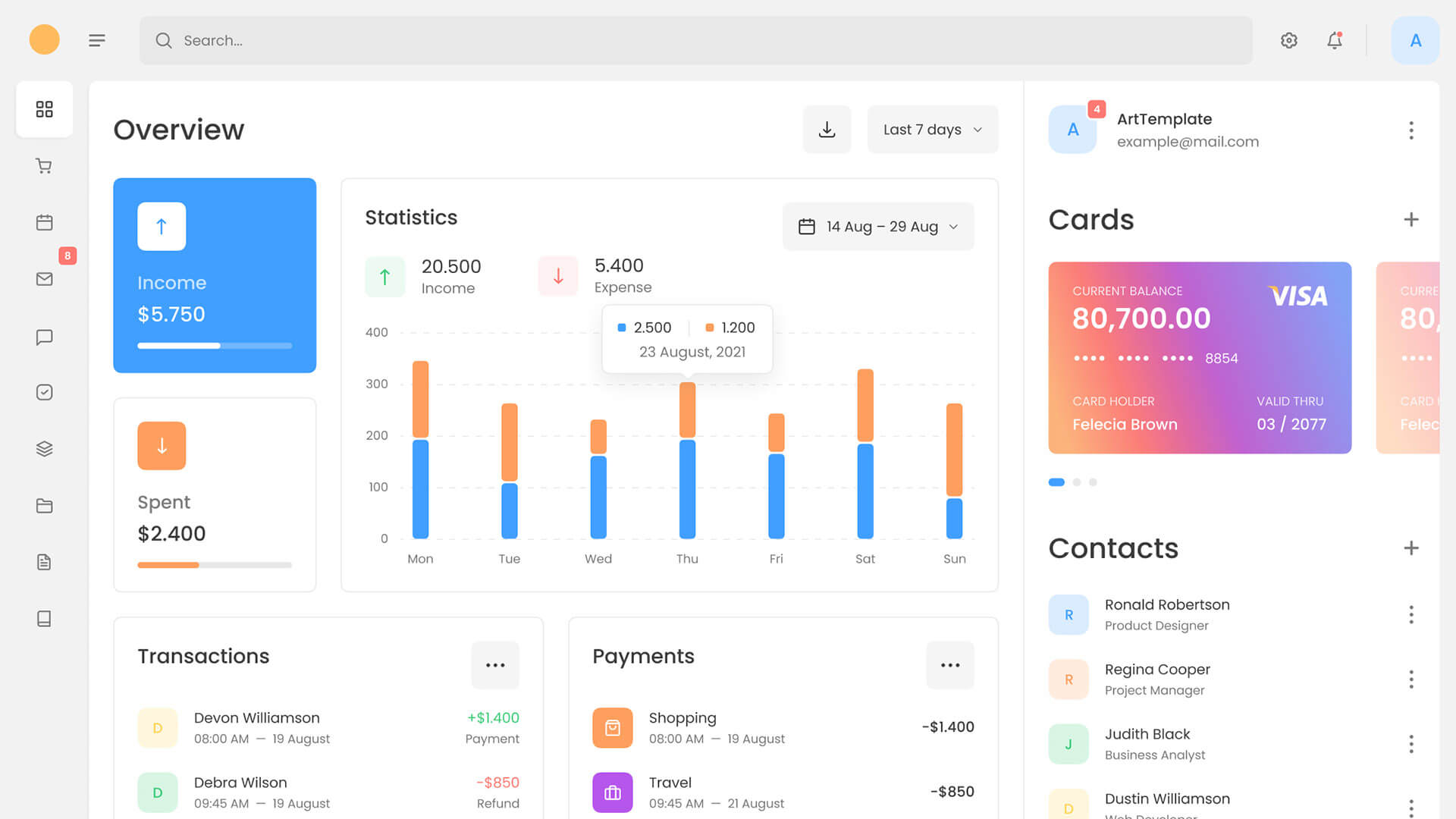Click the download report icon button
The width and height of the screenshot is (1456, 819).
[x=827, y=130]
